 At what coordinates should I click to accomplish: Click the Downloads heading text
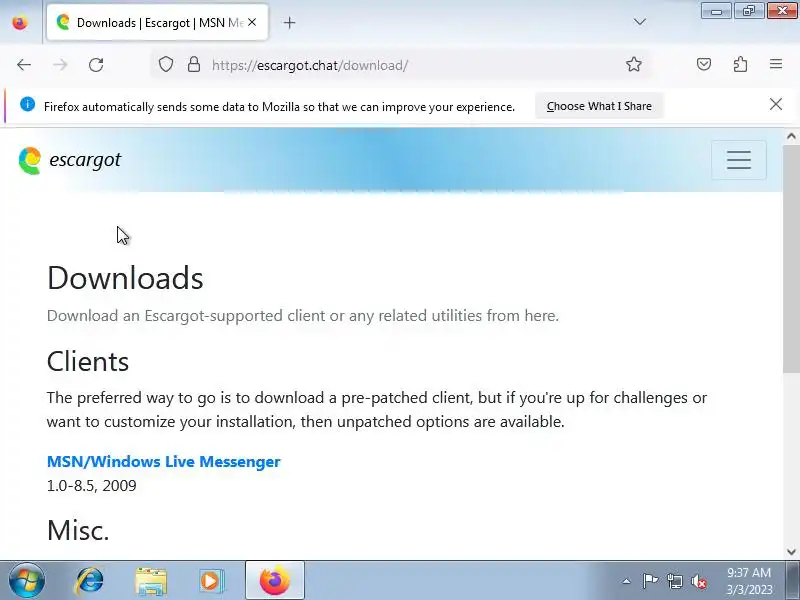click(x=125, y=278)
